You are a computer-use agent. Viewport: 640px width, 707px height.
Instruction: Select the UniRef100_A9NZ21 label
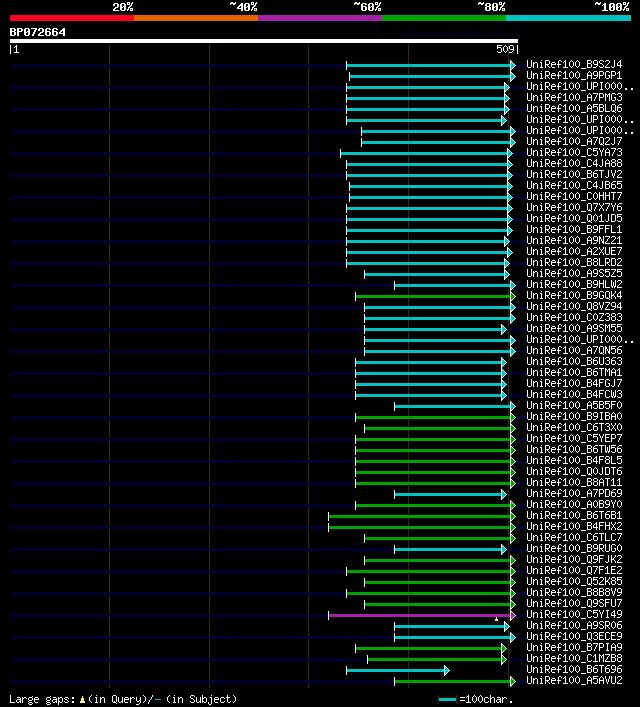pos(574,240)
